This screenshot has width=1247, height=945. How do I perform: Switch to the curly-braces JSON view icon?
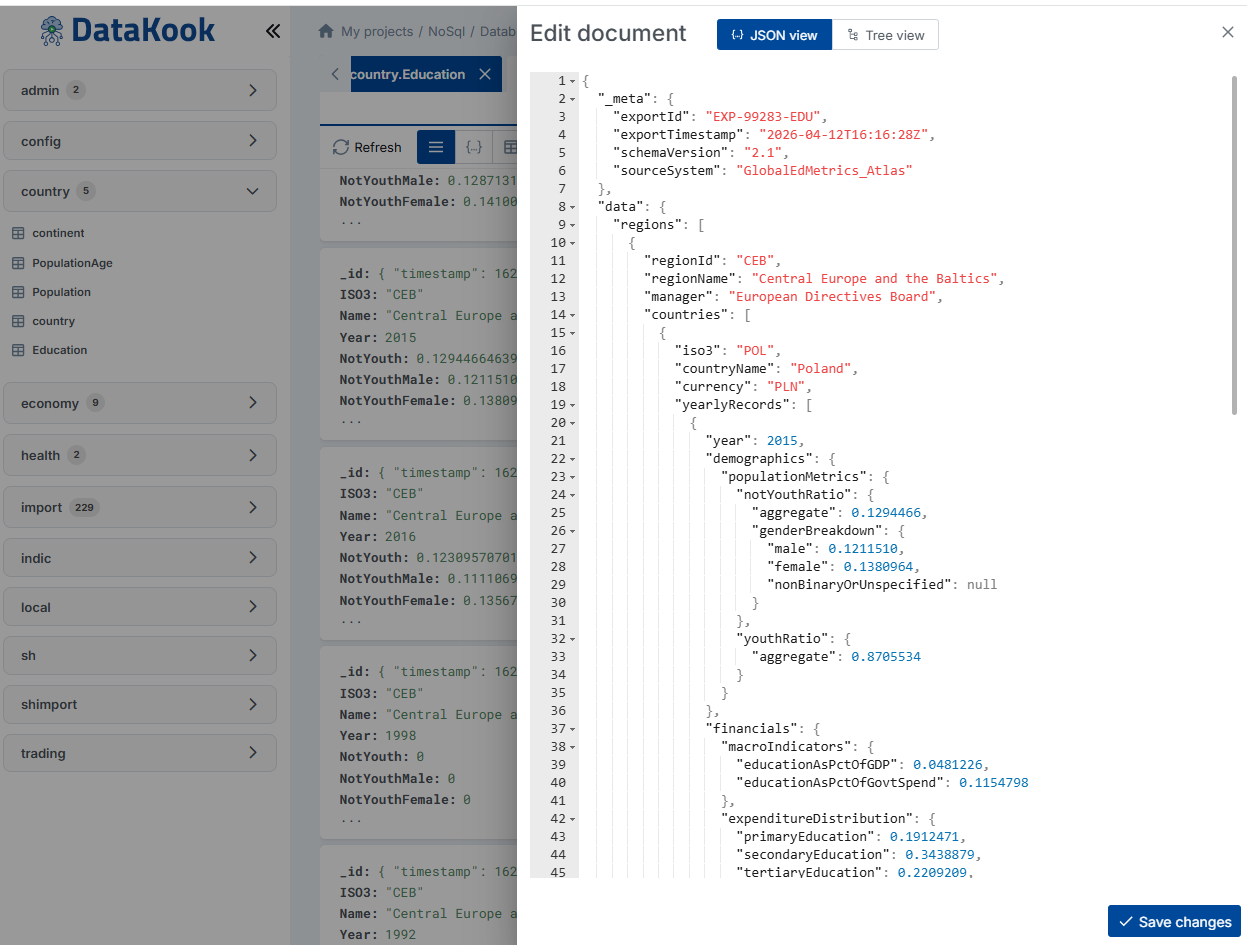click(x=474, y=147)
